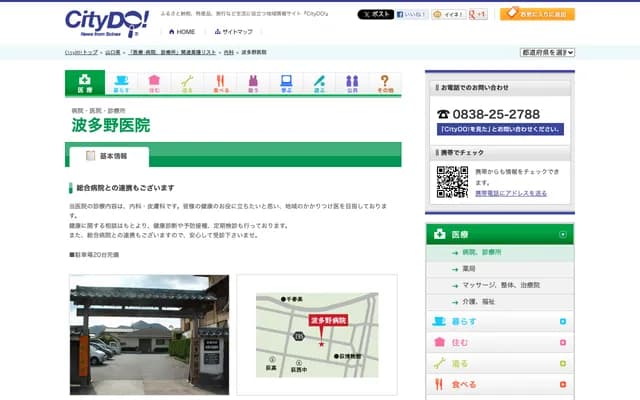
Task: Select the 食べる fork and knife icon
Action: point(220,83)
